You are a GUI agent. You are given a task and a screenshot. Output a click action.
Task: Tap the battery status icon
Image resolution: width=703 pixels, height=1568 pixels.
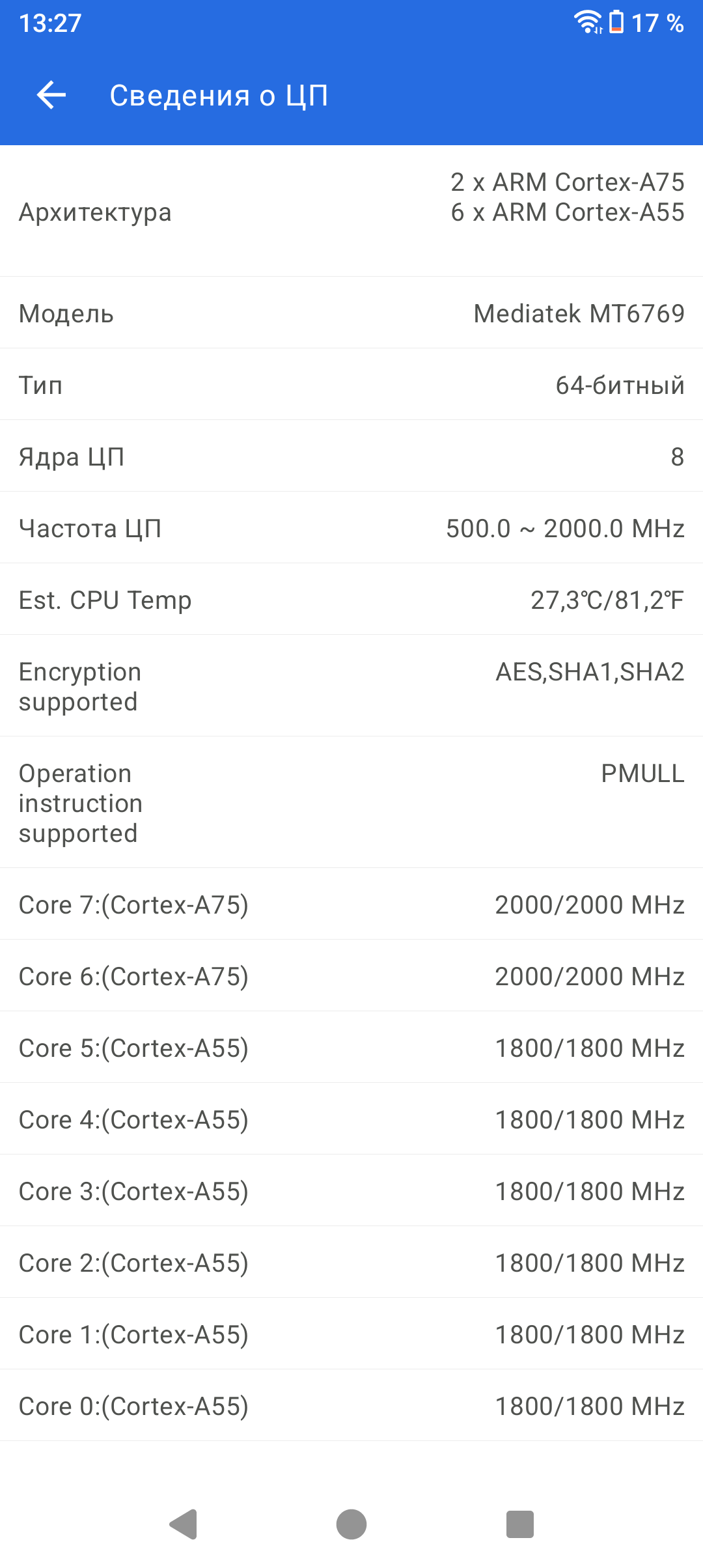[616, 23]
